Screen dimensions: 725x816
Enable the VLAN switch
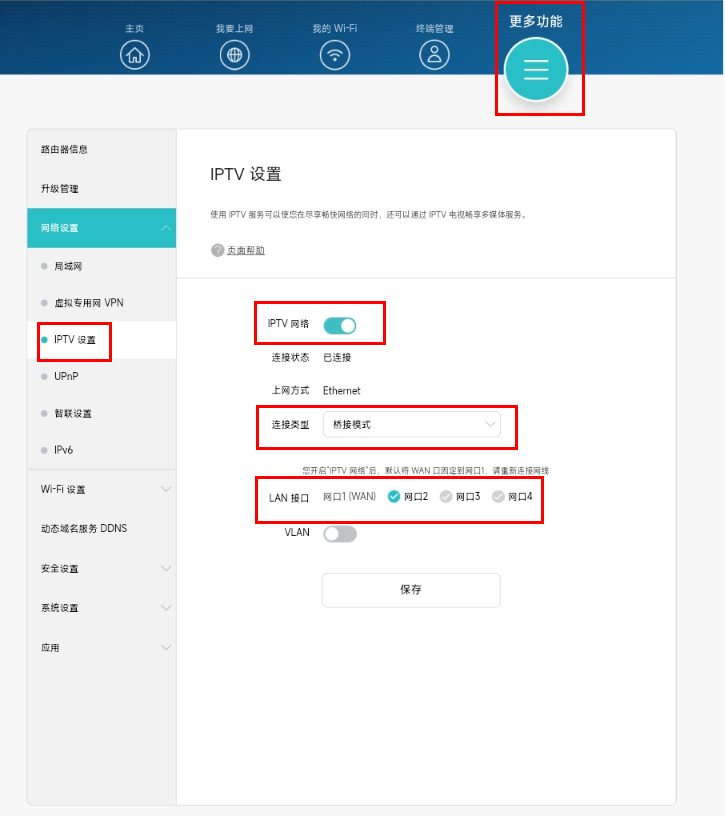pos(340,534)
